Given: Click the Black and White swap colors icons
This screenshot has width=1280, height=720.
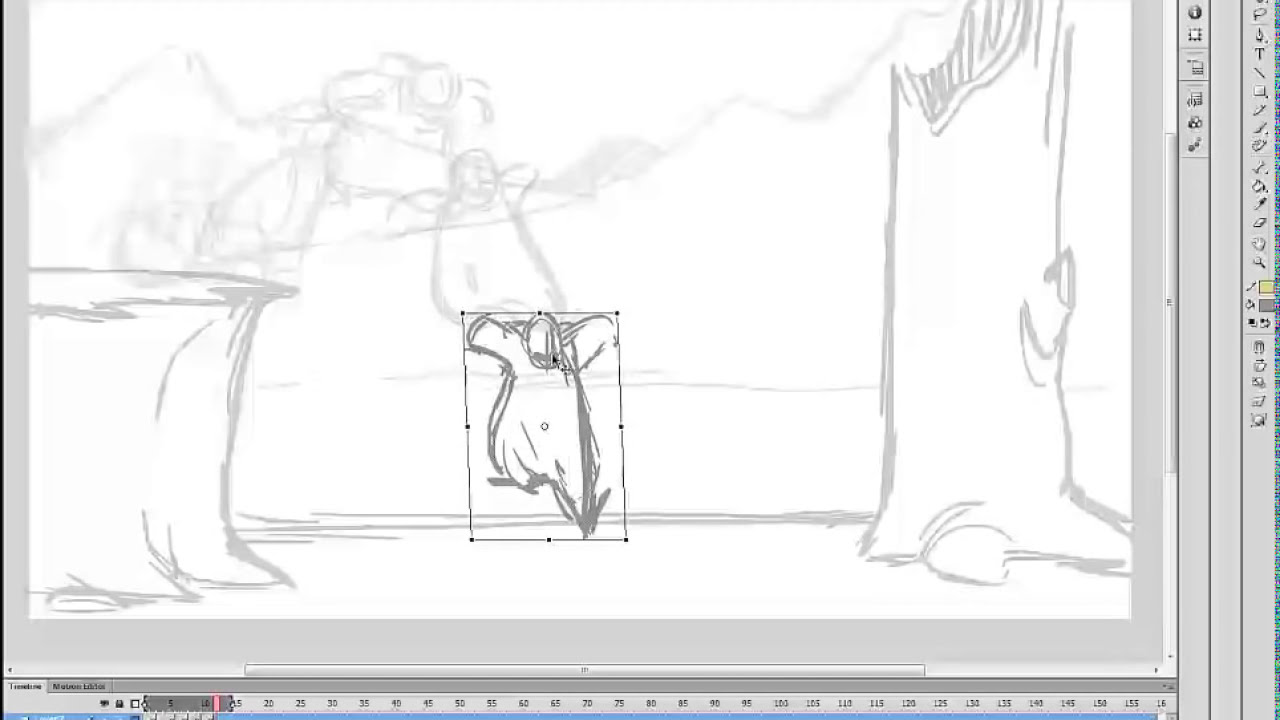Looking at the screenshot, I should [1259, 322].
